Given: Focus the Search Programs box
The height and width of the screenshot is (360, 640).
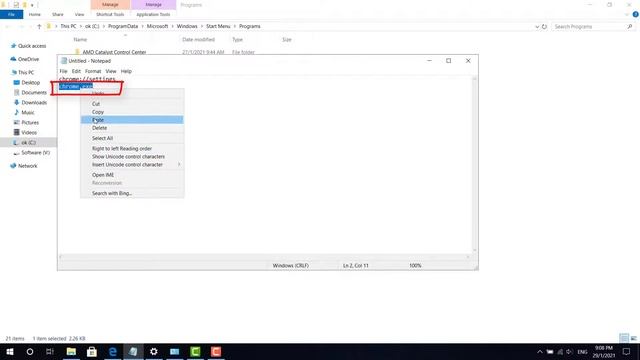Looking at the screenshot, I should [589, 27].
